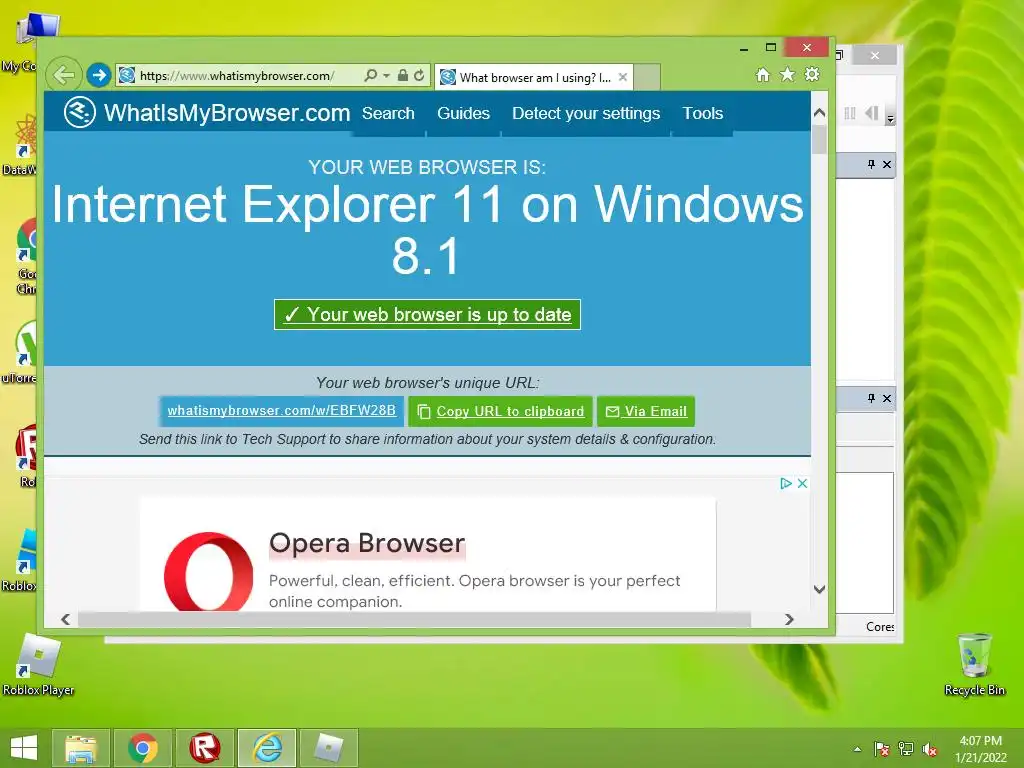Click the red Opera logo in ad
This screenshot has height=768, width=1024.
click(x=208, y=572)
